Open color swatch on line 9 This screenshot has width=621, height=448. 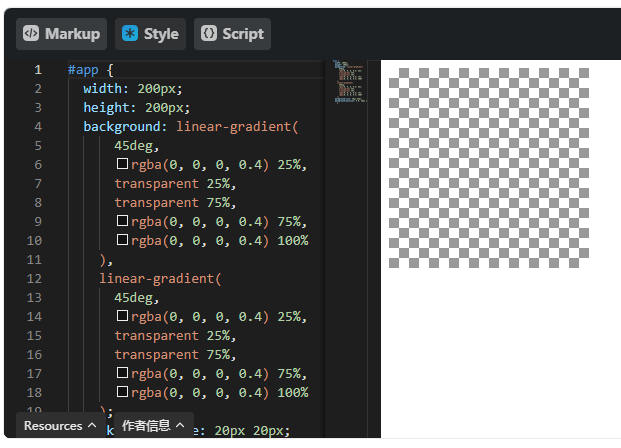[122, 221]
